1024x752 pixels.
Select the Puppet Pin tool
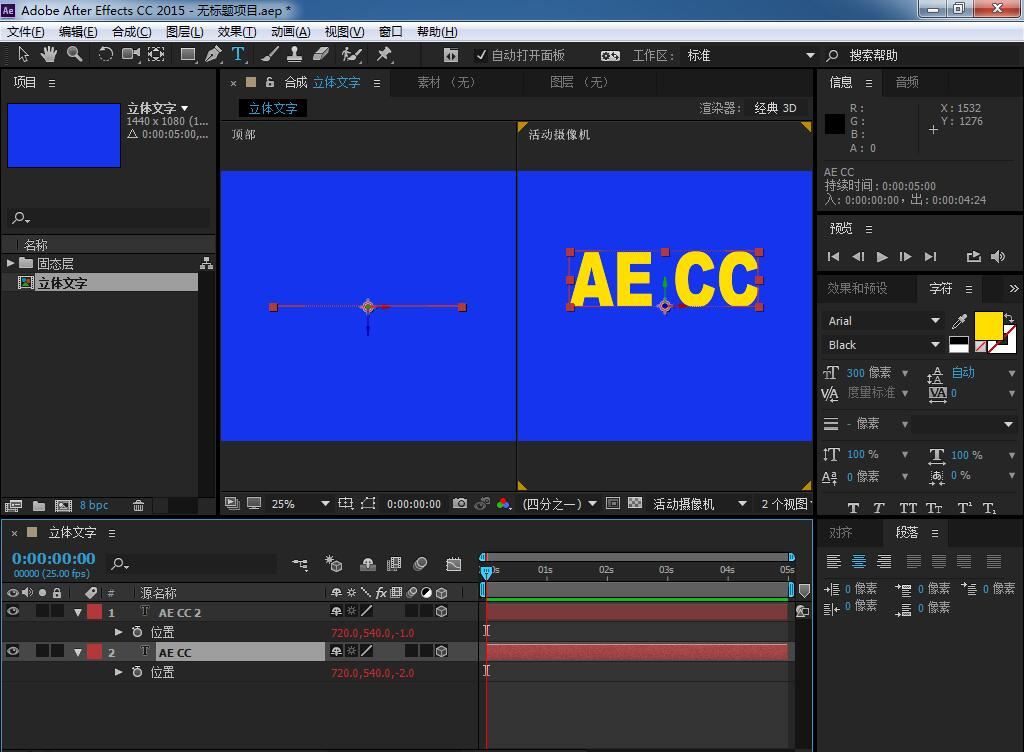coord(384,55)
